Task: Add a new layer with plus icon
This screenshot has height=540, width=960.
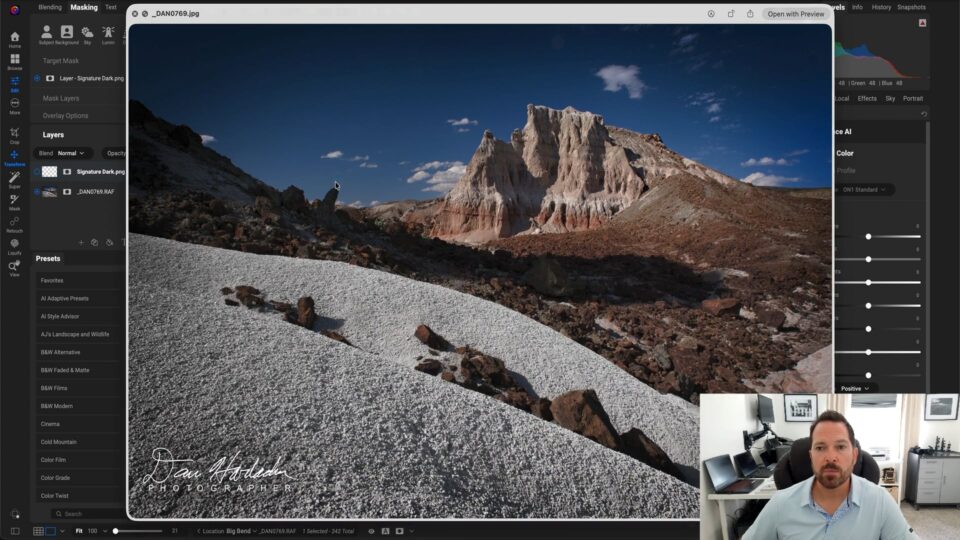Action: tap(81, 242)
